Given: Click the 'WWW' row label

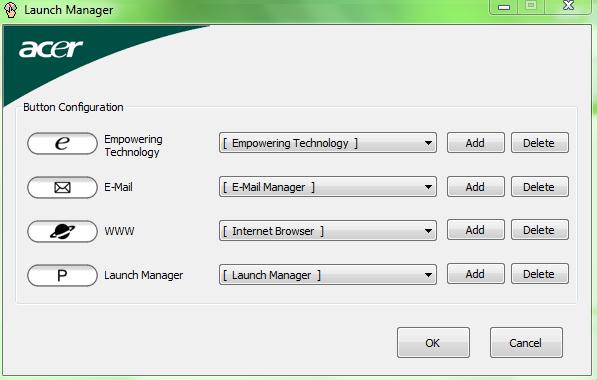Looking at the screenshot, I should click(119, 231).
